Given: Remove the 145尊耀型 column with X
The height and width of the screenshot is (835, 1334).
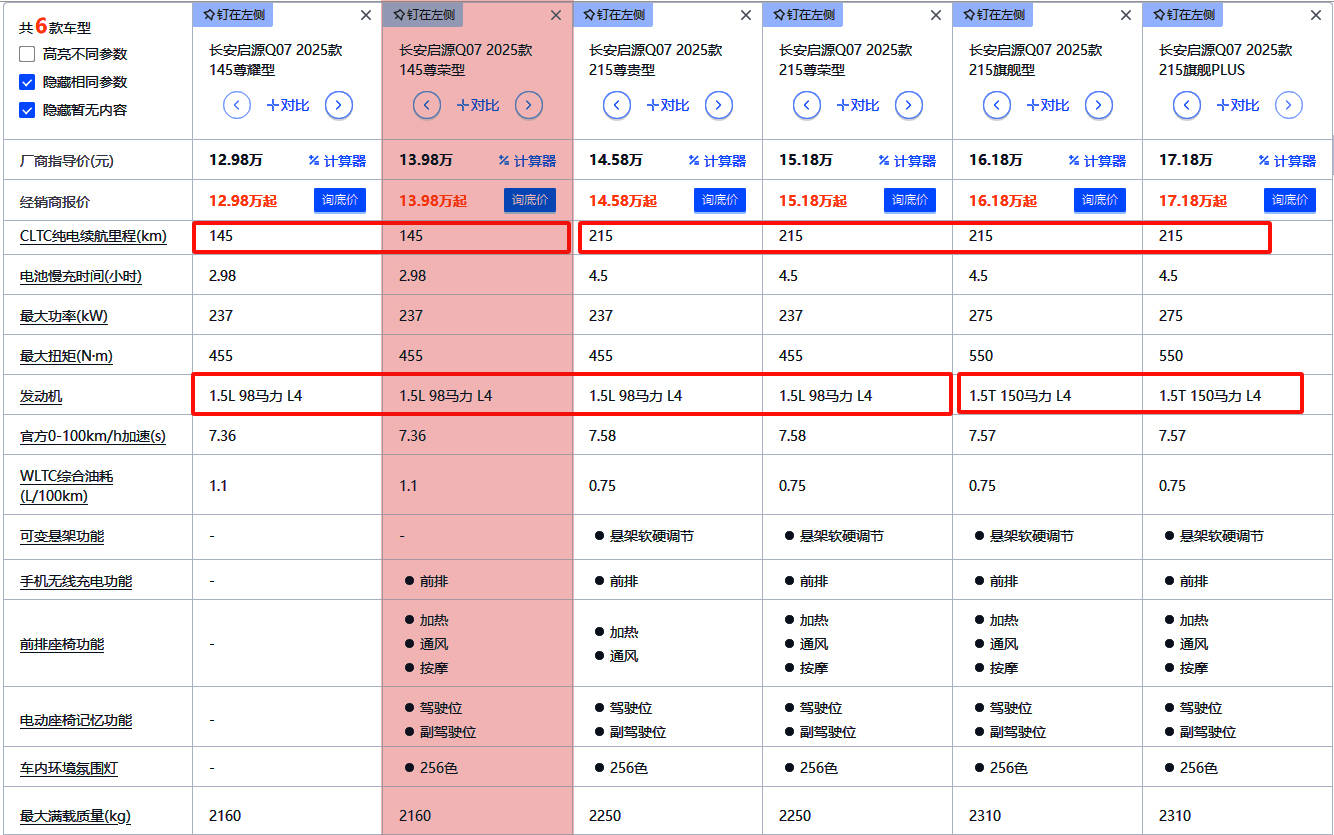Looking at the screenshot, I should (x=366, y=15).
